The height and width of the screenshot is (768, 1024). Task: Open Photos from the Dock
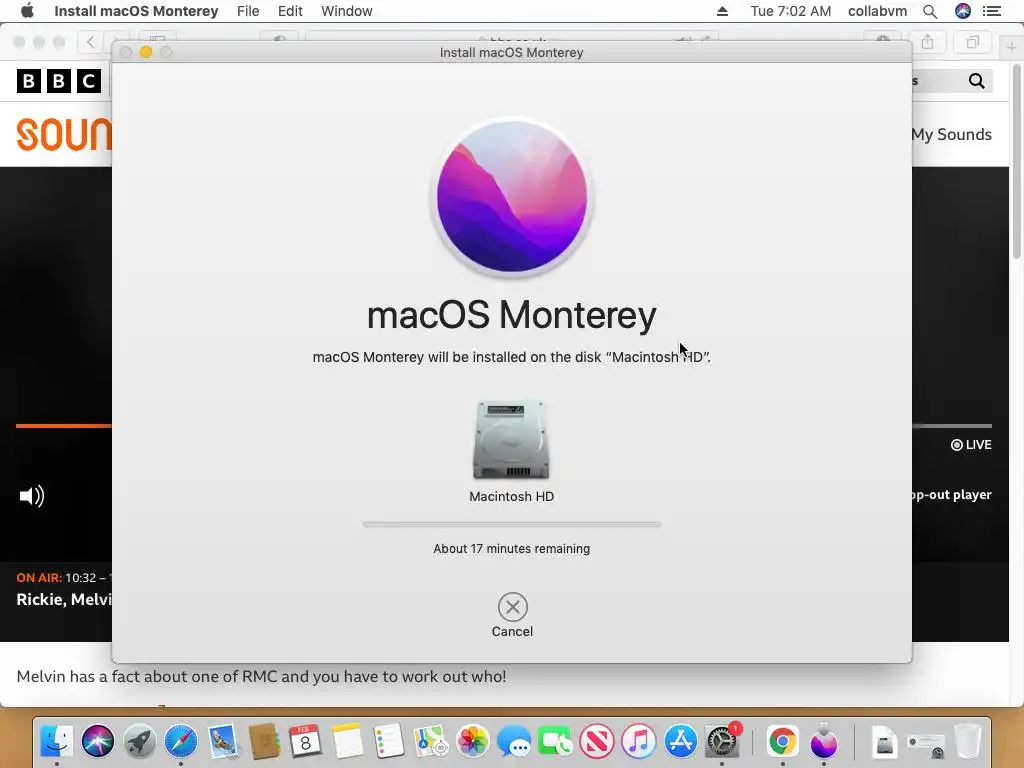tap(472, 741)
